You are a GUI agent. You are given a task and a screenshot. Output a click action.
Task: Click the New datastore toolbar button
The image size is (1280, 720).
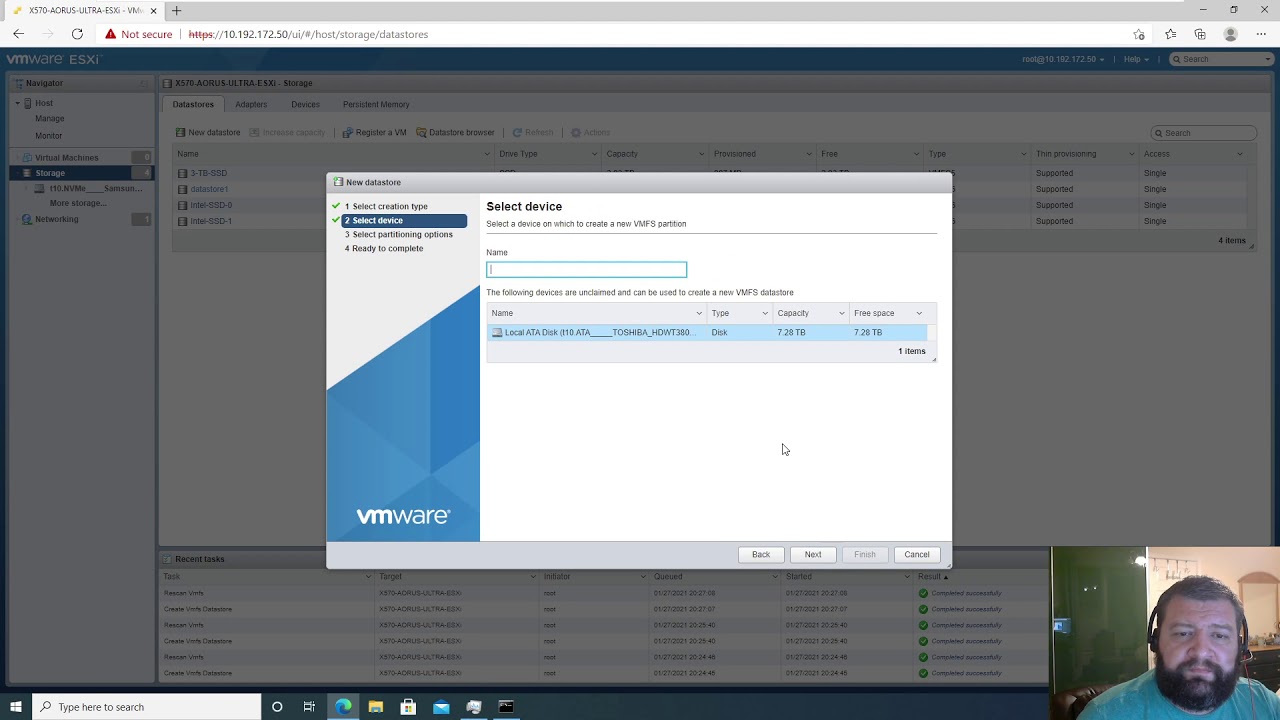coord(208,132)
